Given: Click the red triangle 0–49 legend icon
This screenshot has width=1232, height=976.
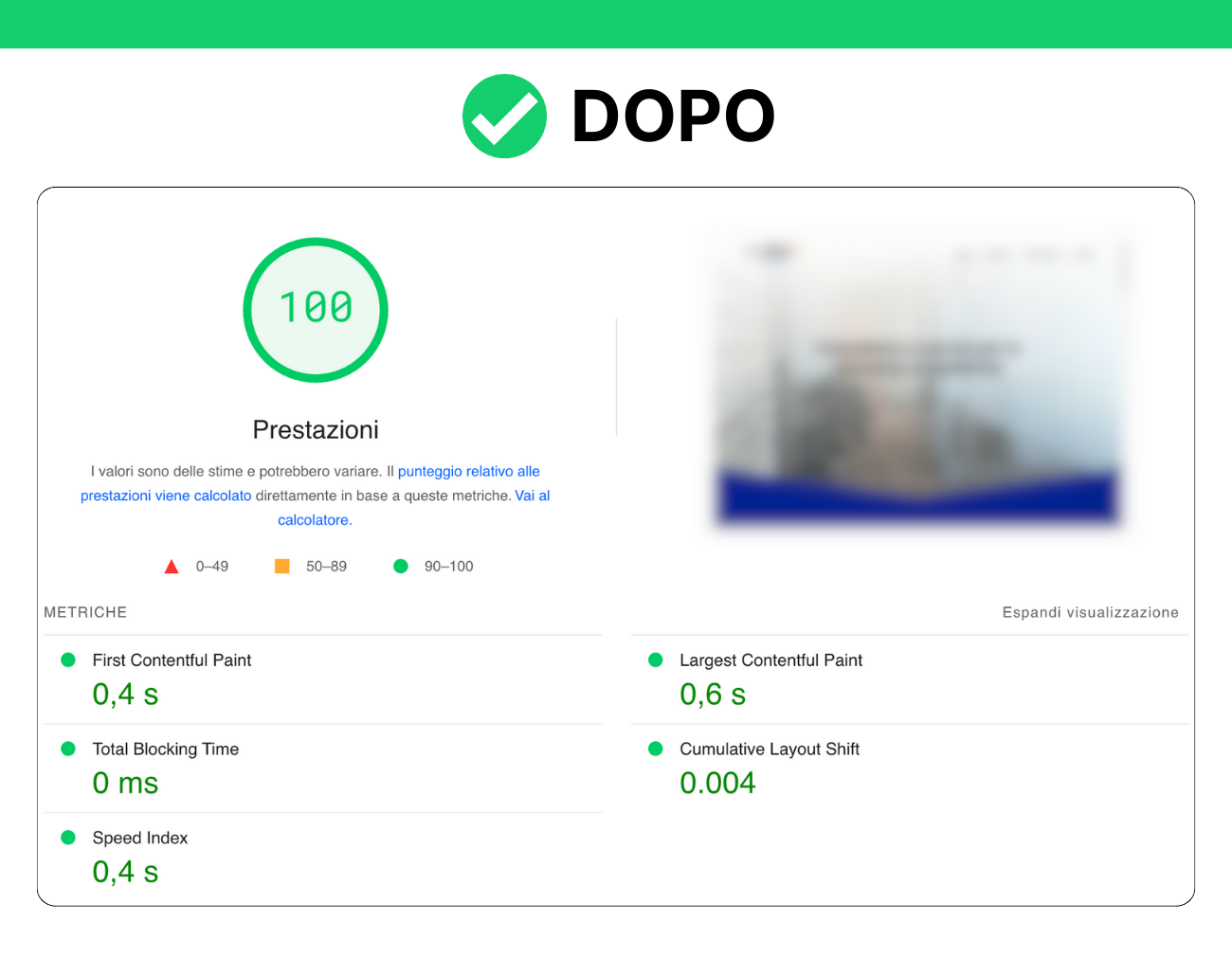Looking at the screenshot, I should click(172, 567).
